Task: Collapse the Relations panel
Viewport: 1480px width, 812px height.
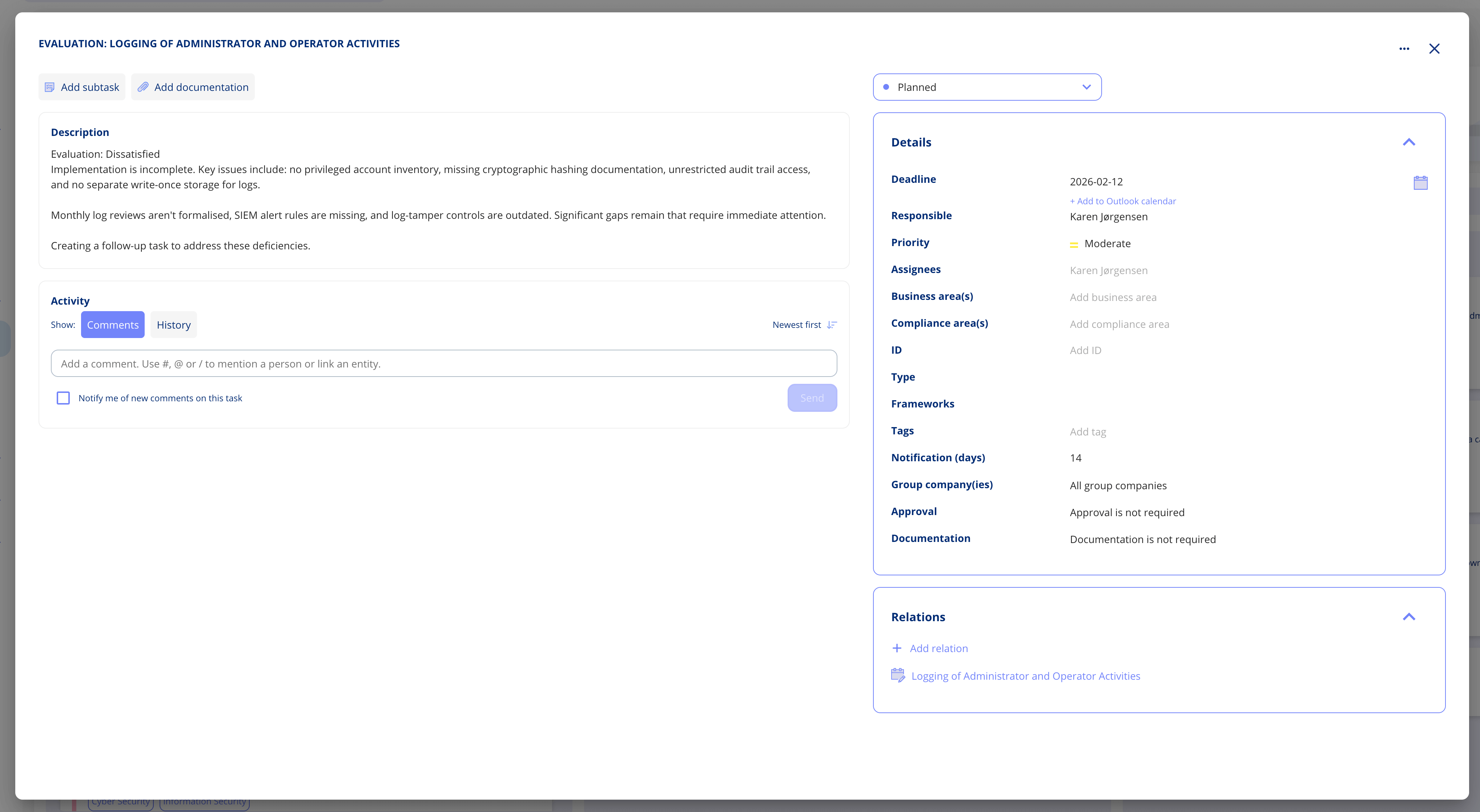Action: [1409, 616]
